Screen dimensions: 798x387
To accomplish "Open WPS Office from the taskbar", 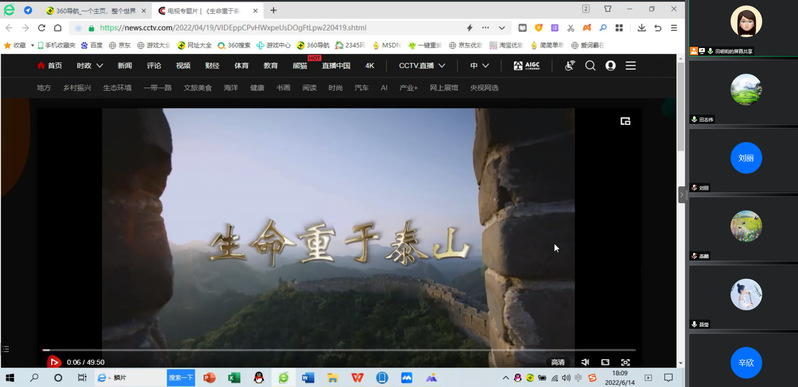I will (358, 377).
